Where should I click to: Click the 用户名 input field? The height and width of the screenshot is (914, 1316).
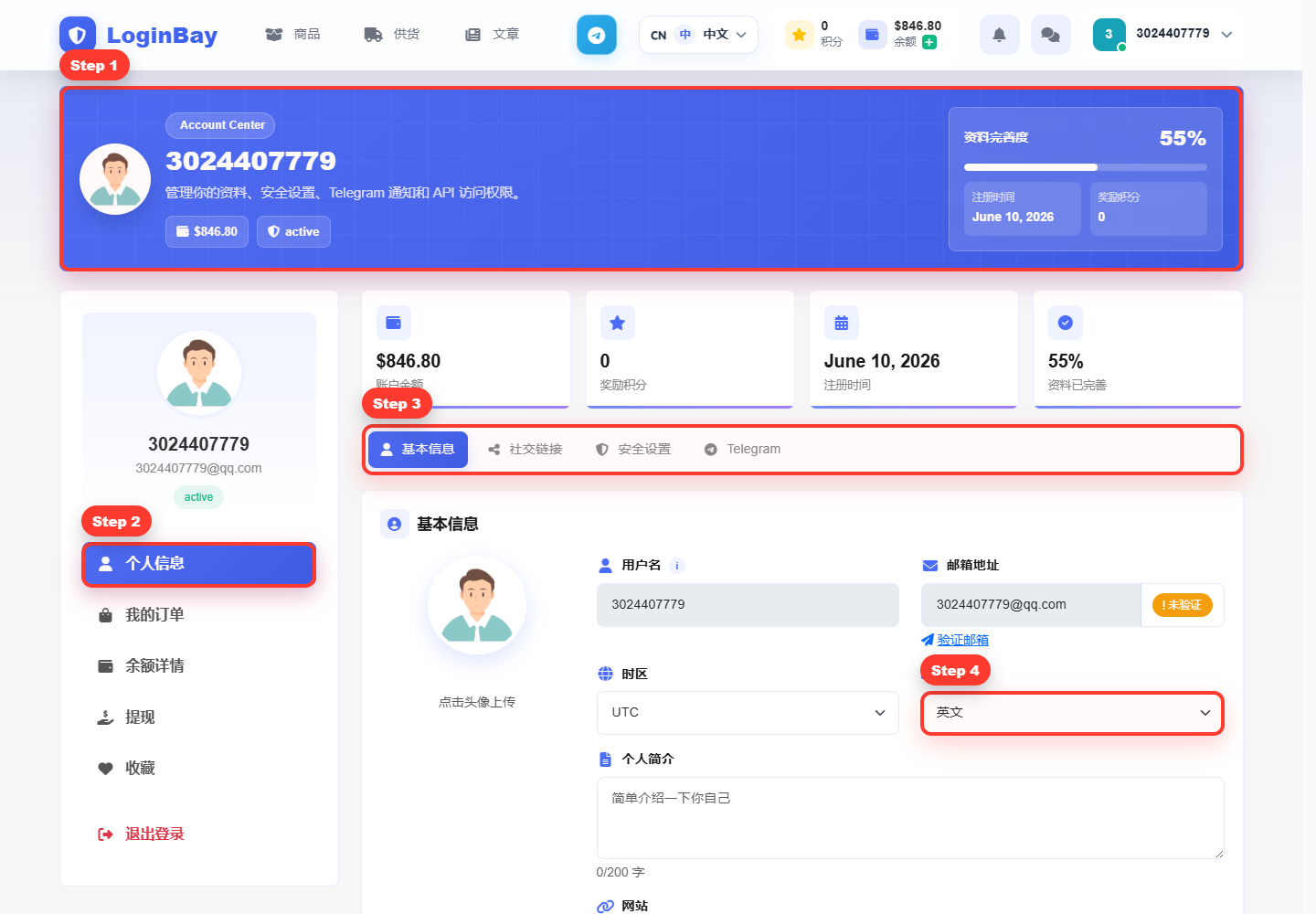[748, 605]
